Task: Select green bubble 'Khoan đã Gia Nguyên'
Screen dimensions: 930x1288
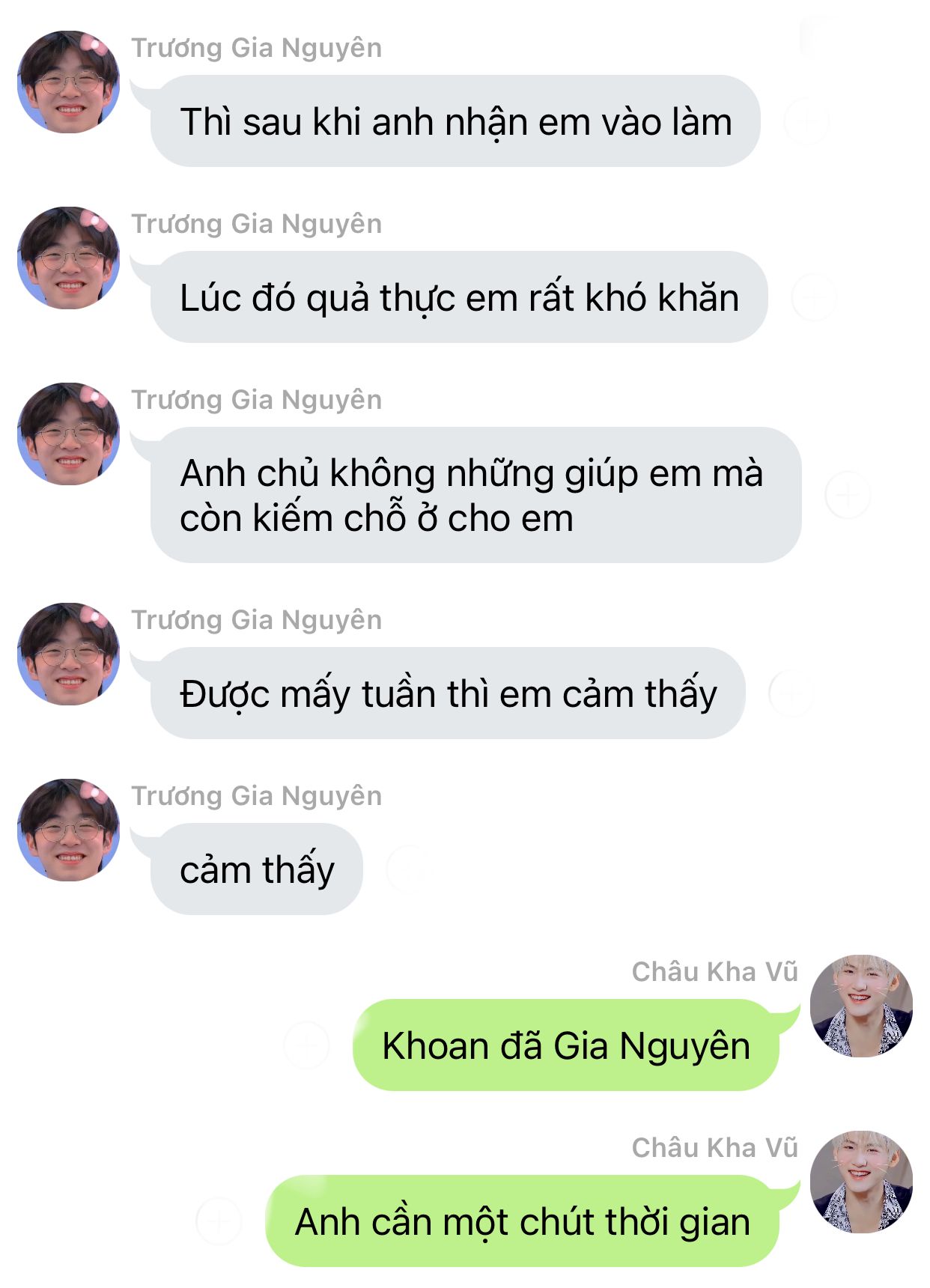Action: pos(566,1045)
